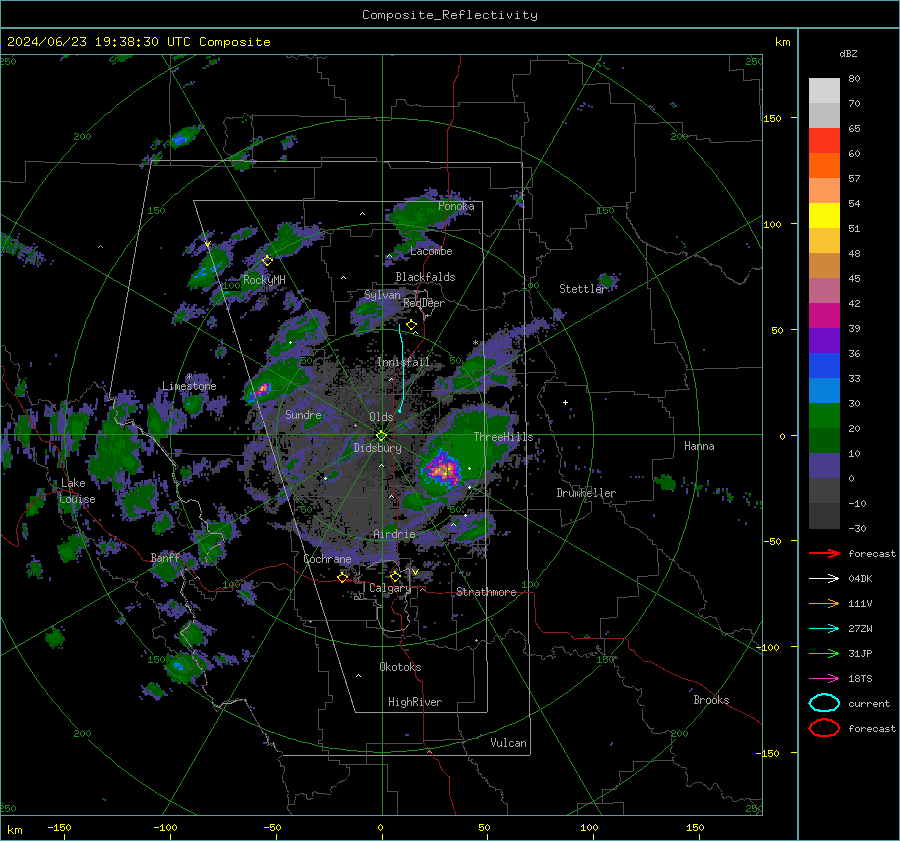Click the RockyMH town label
900x841 pixels.
264,280
